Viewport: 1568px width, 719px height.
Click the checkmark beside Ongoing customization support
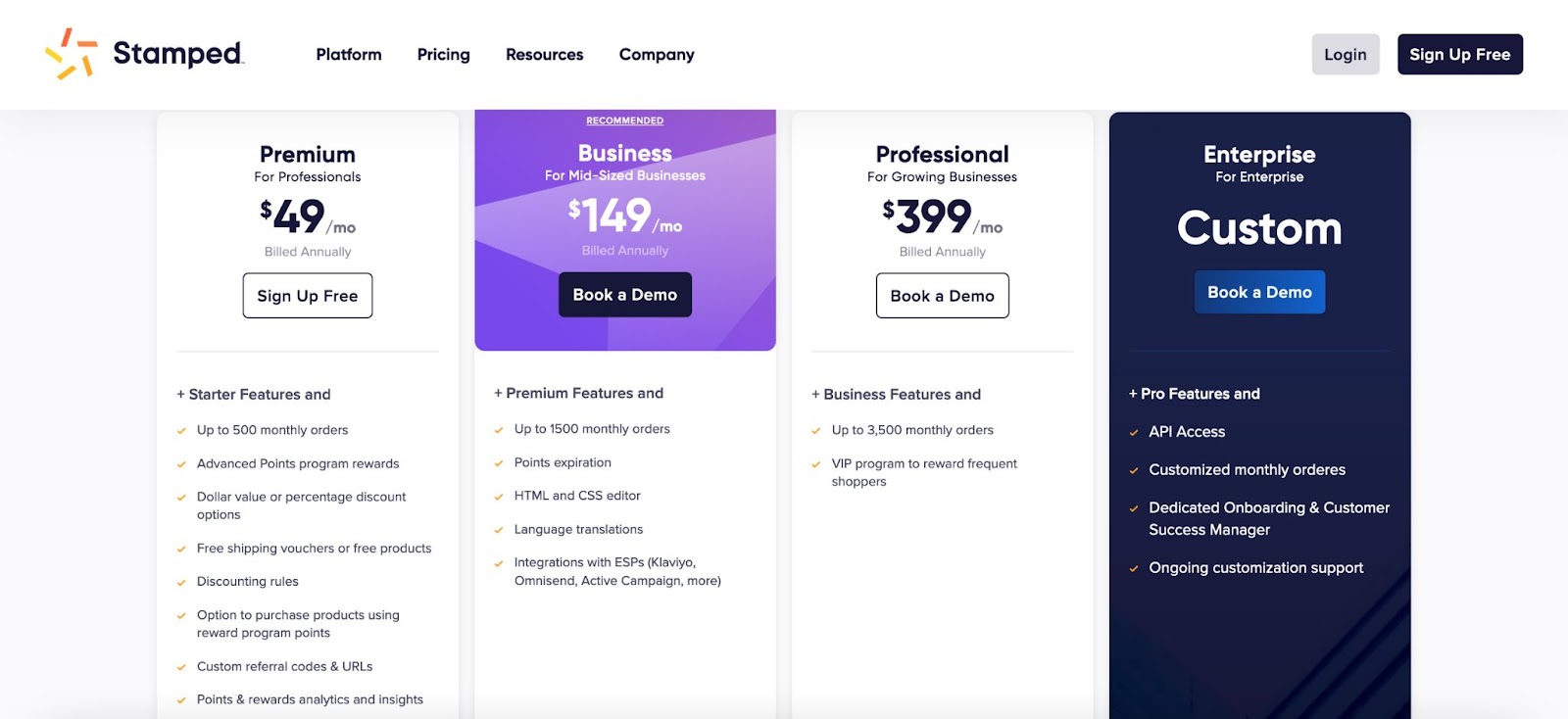tap(1134, 568)
